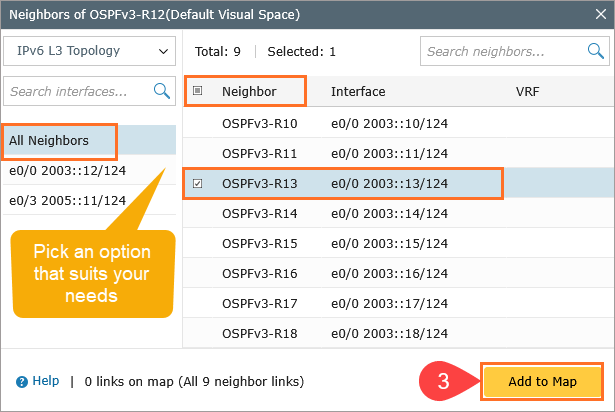Select the OSPFv3-R14 neighbor row
Screen dimensions: 615x412
[259, 214]
